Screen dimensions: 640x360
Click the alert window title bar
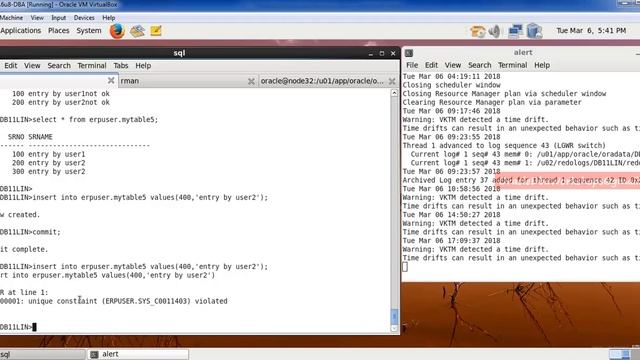[523, 53]
